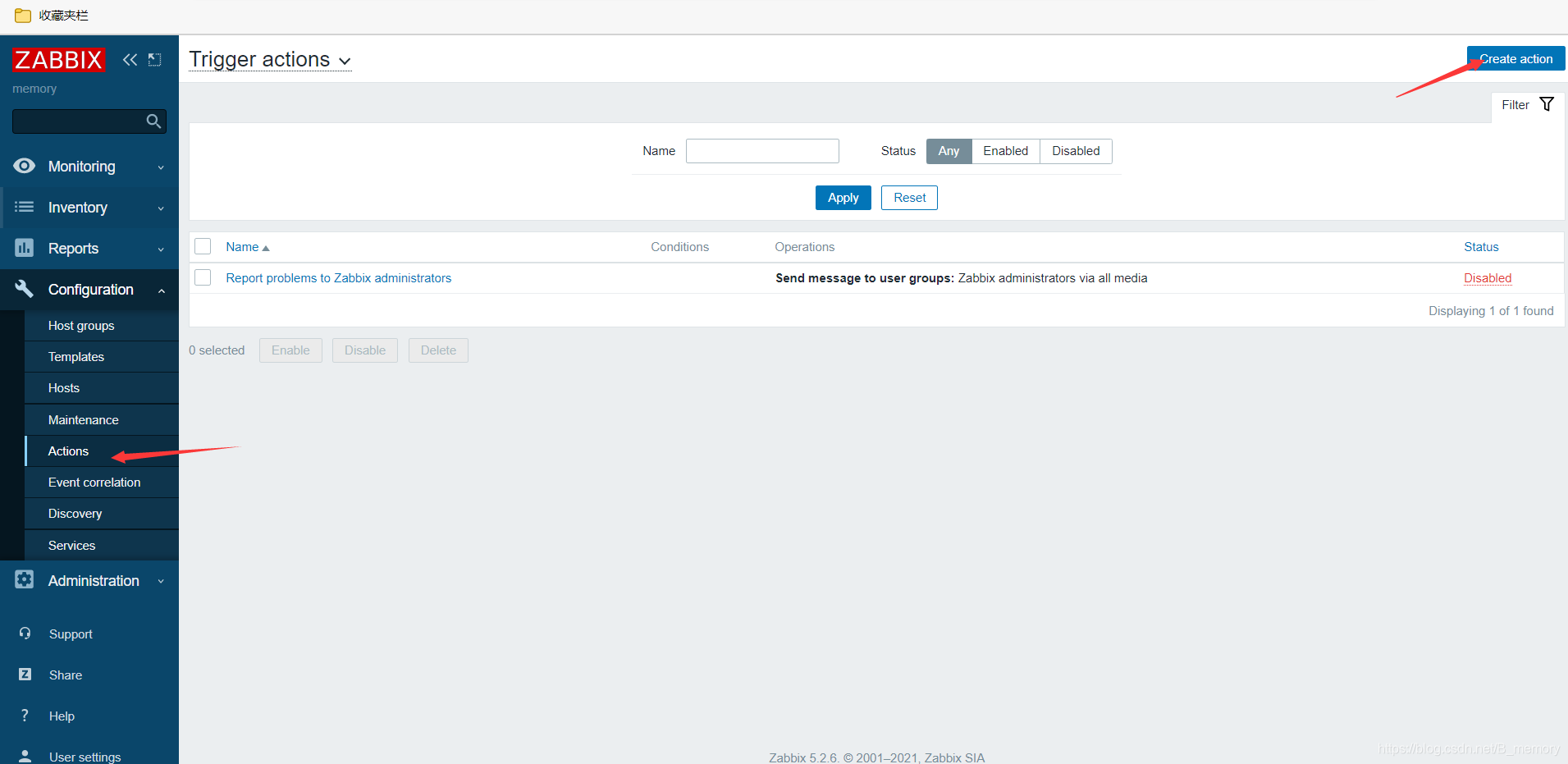The width and height of the screenshot is (1568, 764).
Task: Open the Share link
Action: tap(66, 675)
